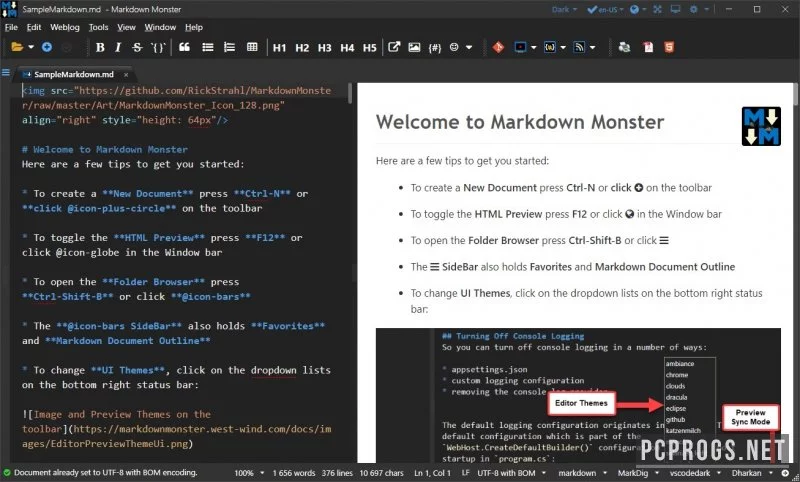This screenshot has height=482, width=800.
Task: Open the Weblog menu
Action: (x=64, y=27)
